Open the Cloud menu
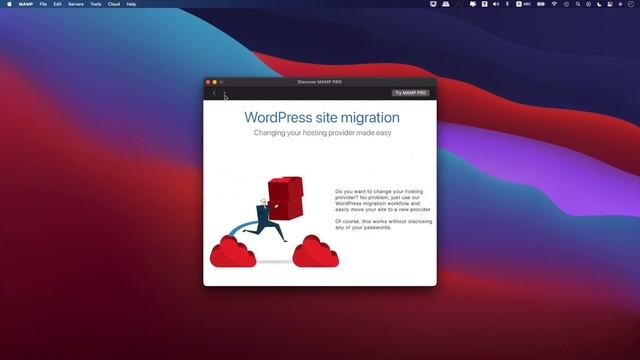 coord(114,4)
